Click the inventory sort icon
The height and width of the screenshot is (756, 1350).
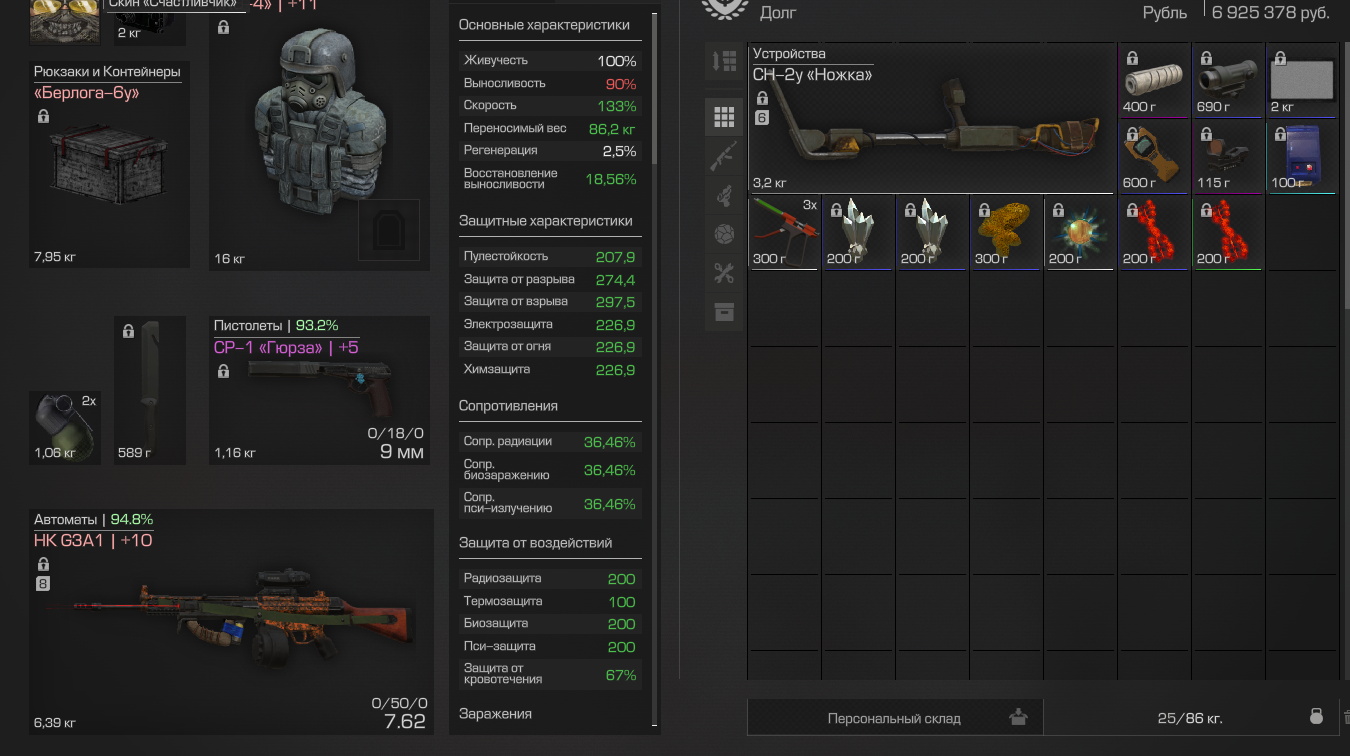(x=724, y=61)
